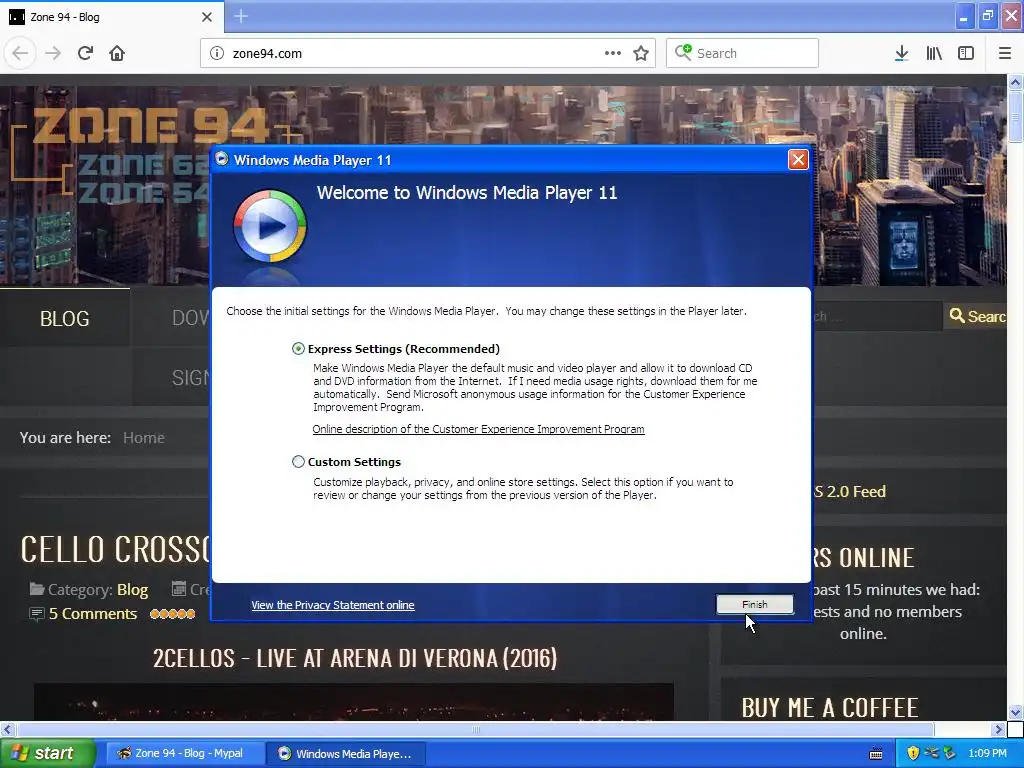
Task: Select Custom Settings radio button
Action: 298,462
